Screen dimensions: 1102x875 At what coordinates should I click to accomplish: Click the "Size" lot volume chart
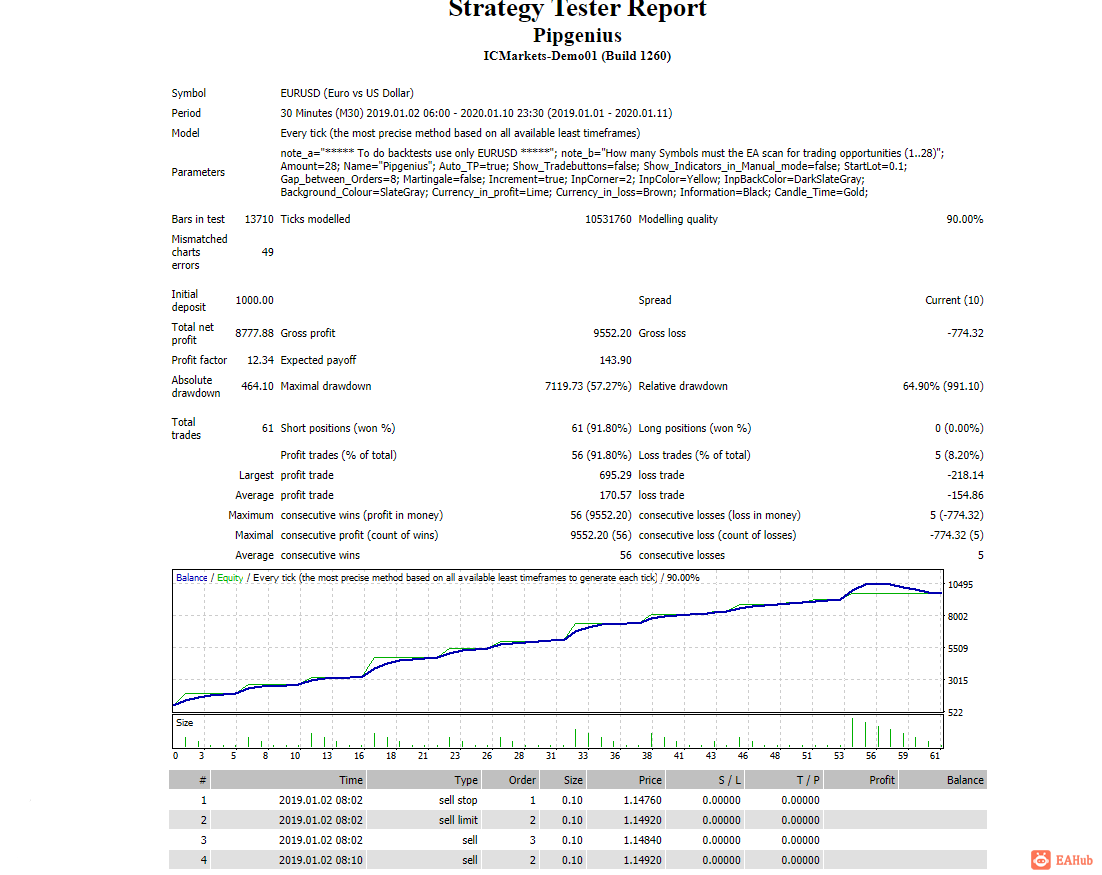pos(557,732)
